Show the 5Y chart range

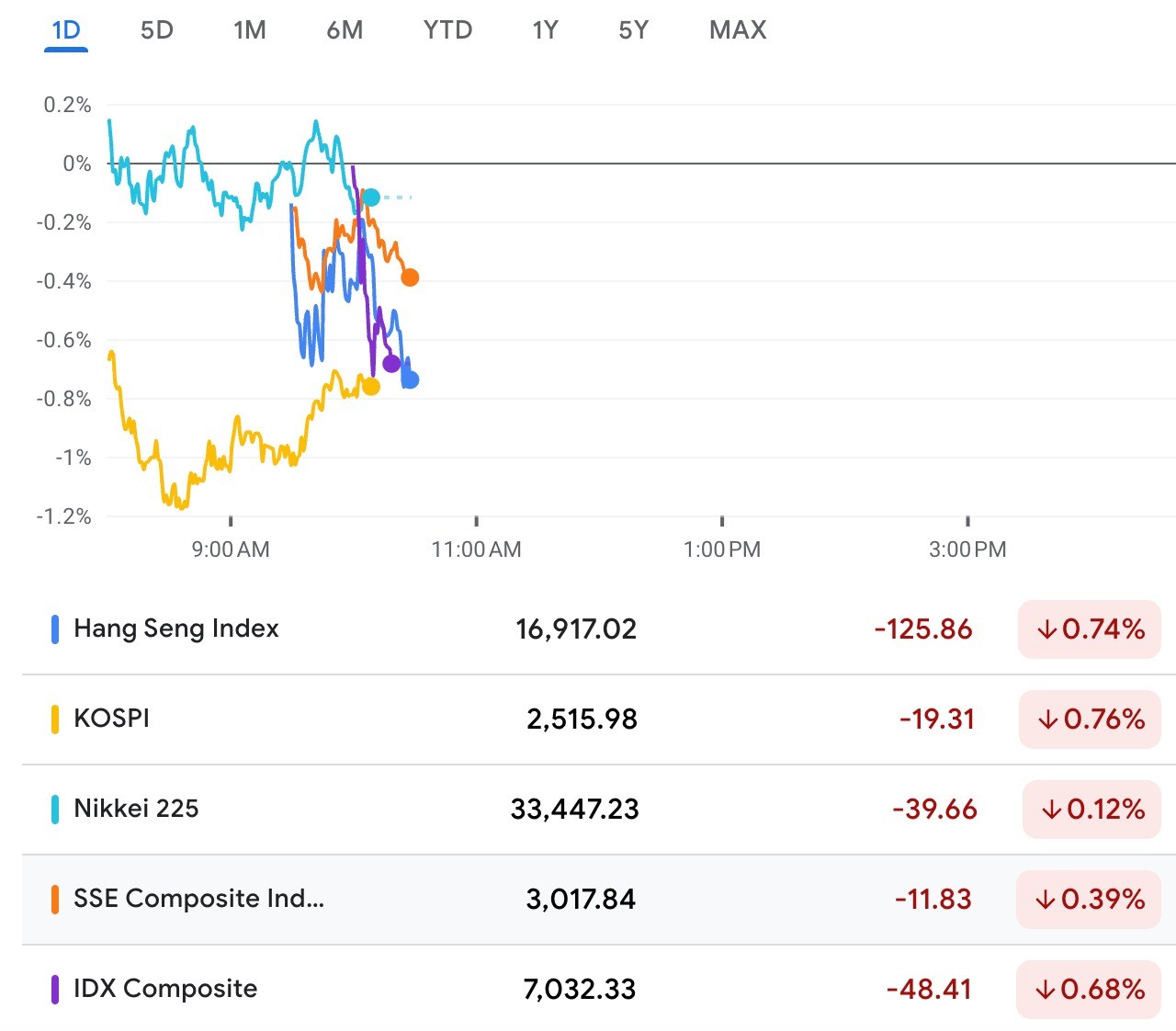[x=634, y=30]
